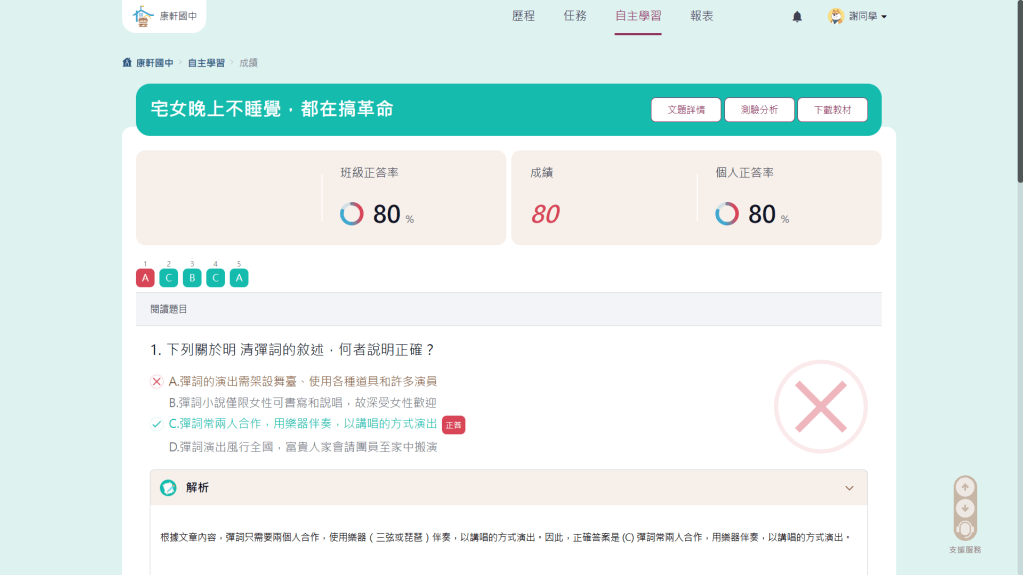
Task: Choose option B 彈詞小說僅限女性可書寫和說唱
Action: pyautogui.click(x=302, y=402)
